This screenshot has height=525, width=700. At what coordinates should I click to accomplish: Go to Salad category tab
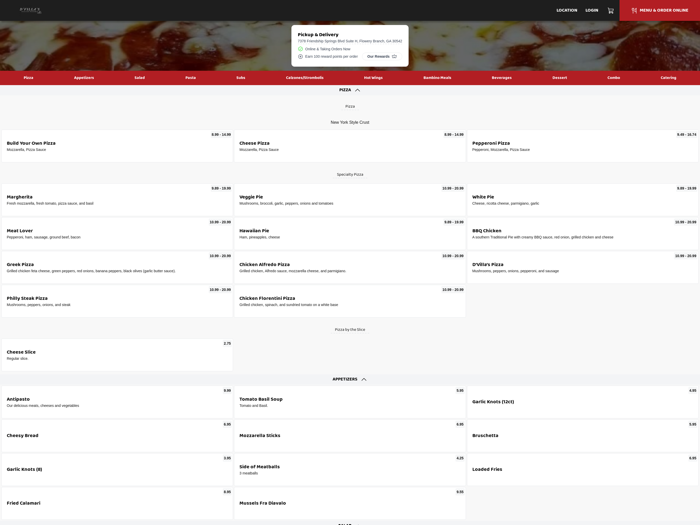point(140,78)
